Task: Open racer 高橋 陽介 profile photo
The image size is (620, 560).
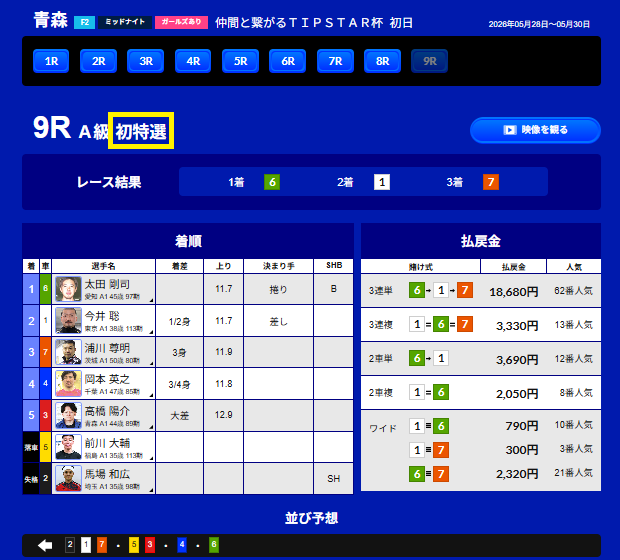Action: (68, 415)
